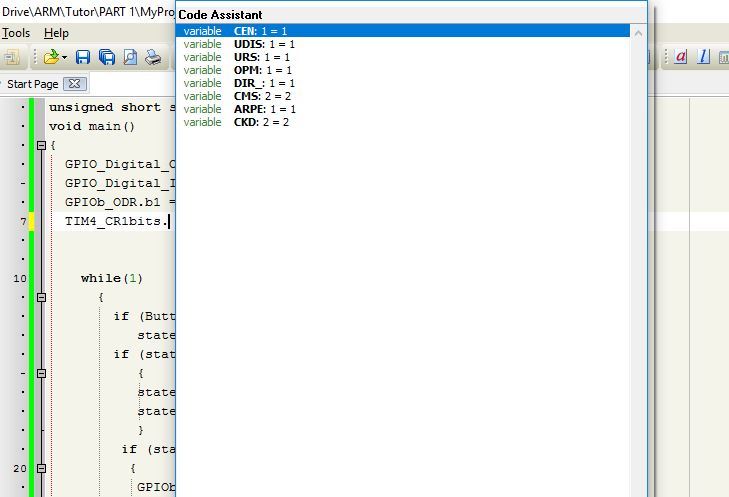Click the red 'a' toolbar icon
Viewport: 729px width, 497px height.
tap(681, 57)
